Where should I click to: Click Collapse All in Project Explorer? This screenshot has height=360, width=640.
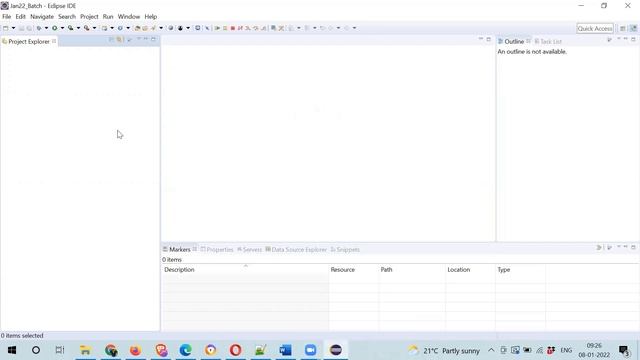(x=111, y=40)
